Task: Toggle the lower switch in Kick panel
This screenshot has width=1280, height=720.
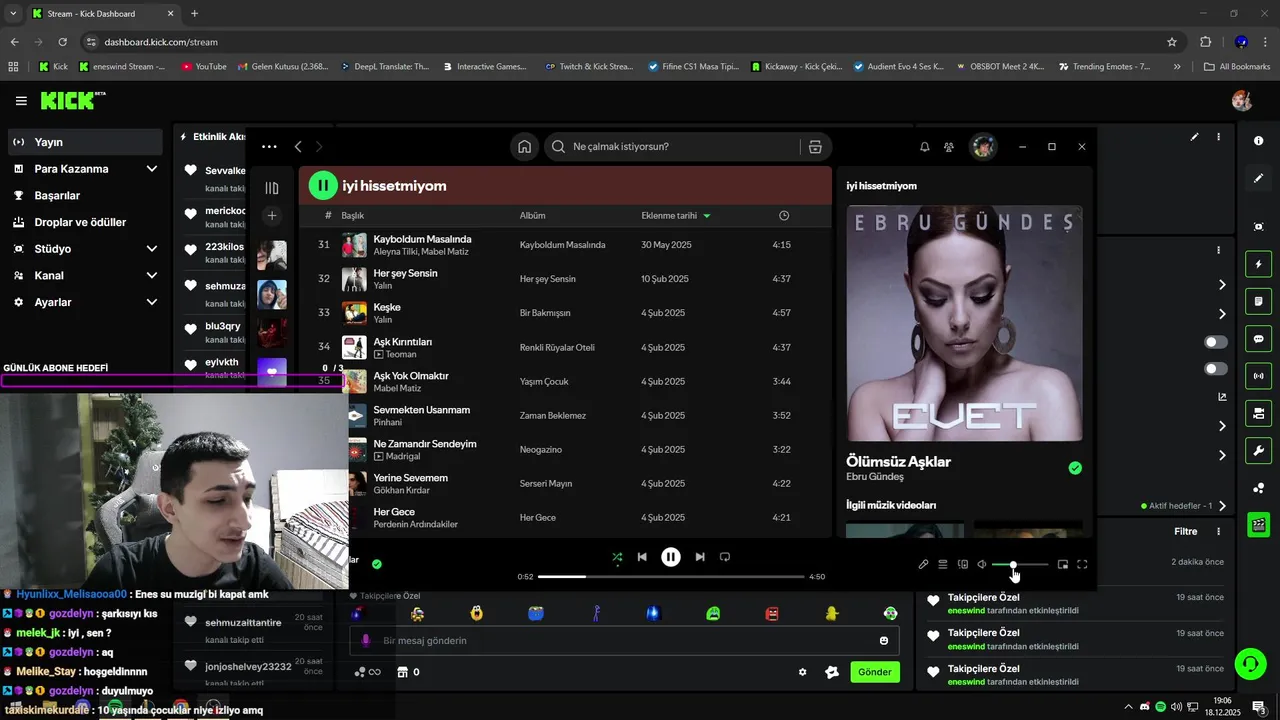Action: tap(1216, 369)
